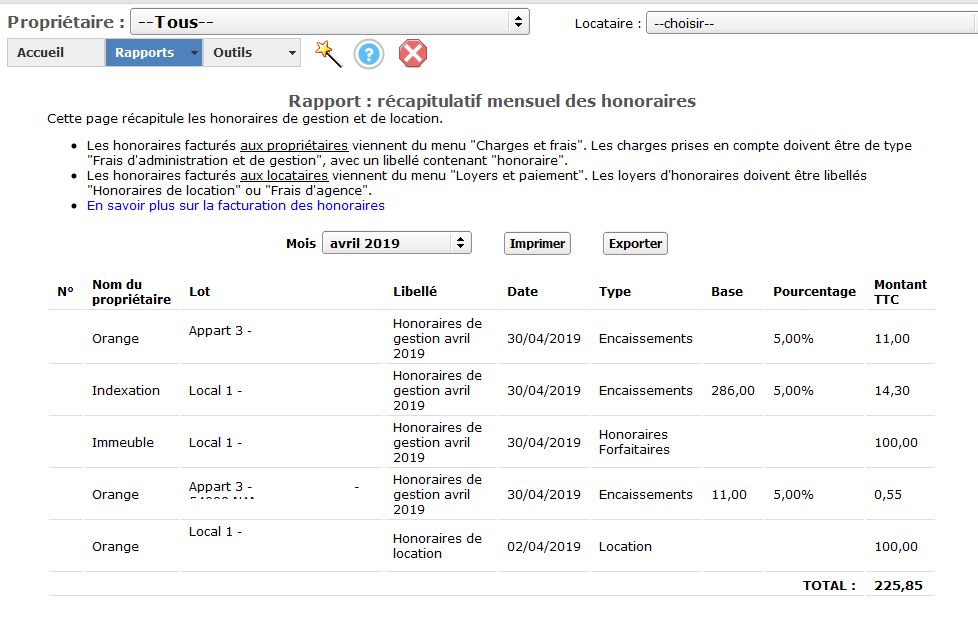Click the Honoraires de location libellé cell
This screenshot has width=978, height=621.
point(437,546)
